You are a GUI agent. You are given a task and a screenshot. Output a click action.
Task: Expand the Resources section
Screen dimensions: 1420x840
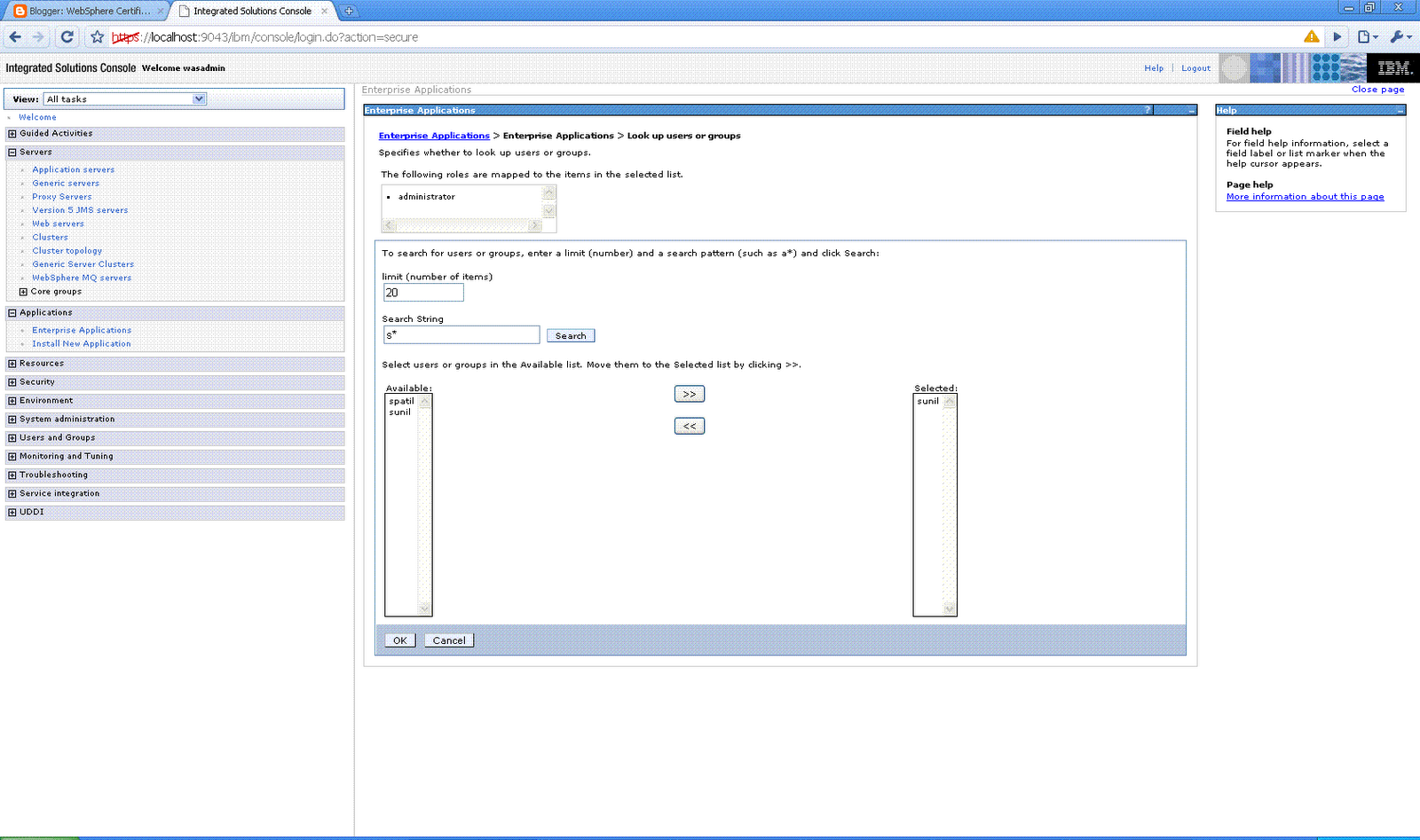pos(12,364)
